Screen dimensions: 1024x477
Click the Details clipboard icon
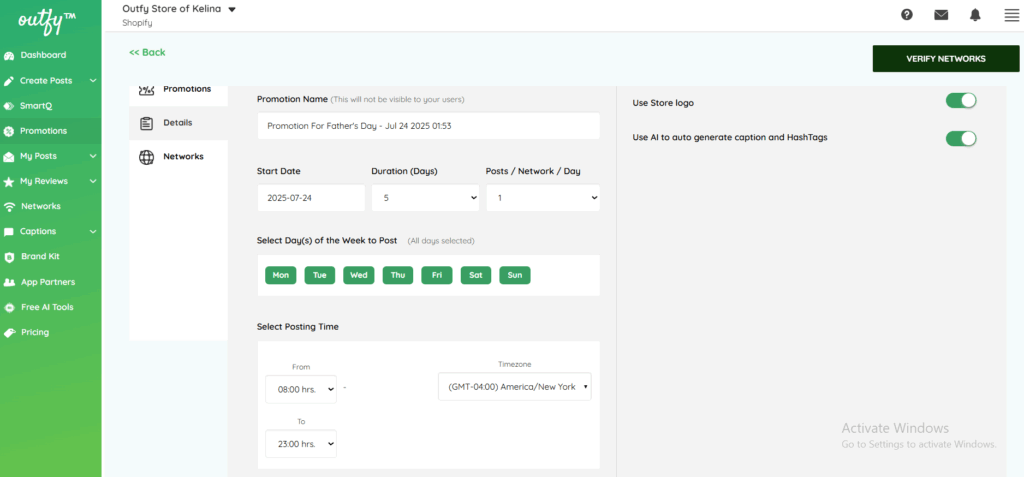(x=146, y=123)
